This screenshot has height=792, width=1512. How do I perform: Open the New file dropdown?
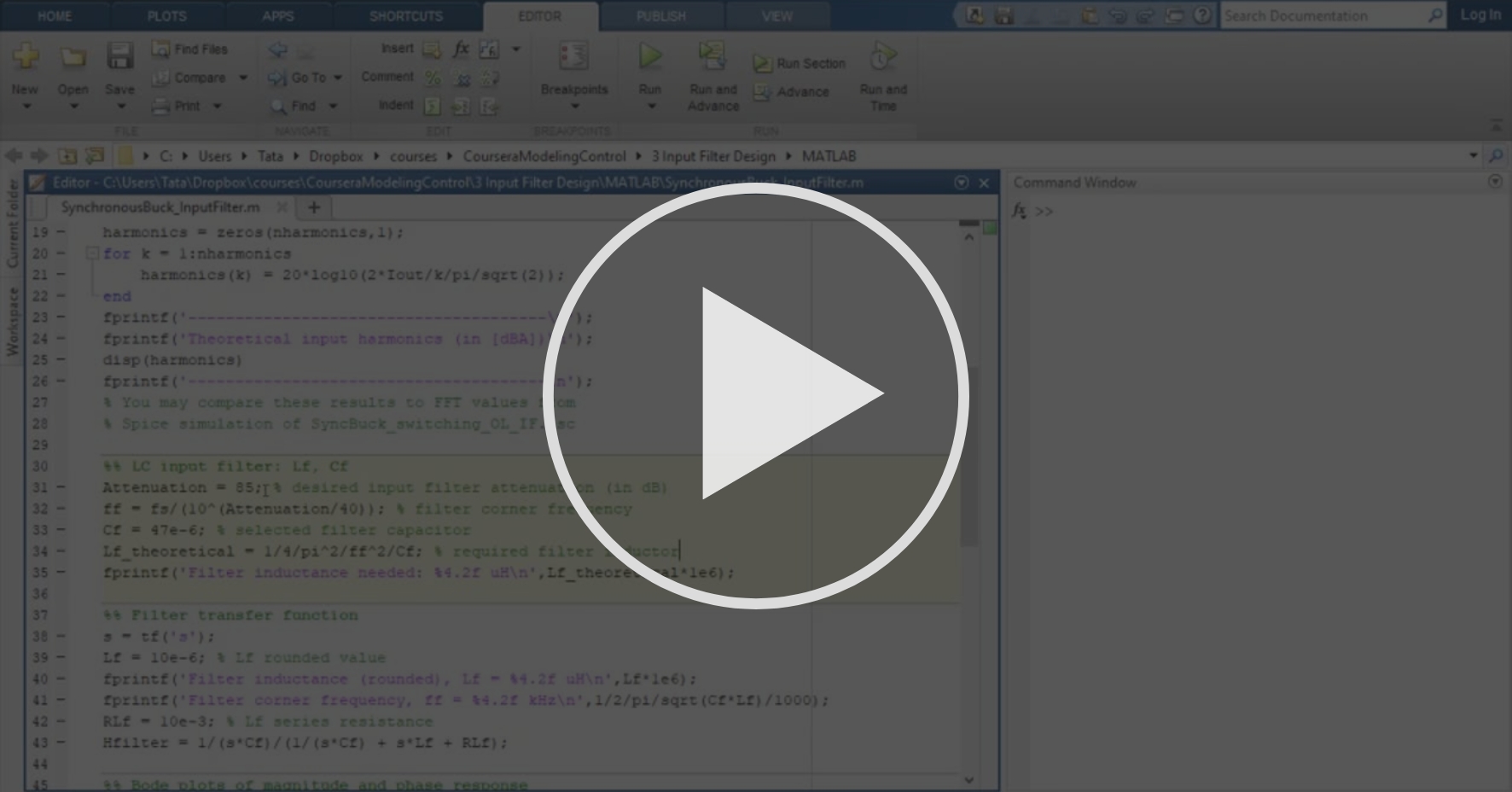tap(25, 106)
